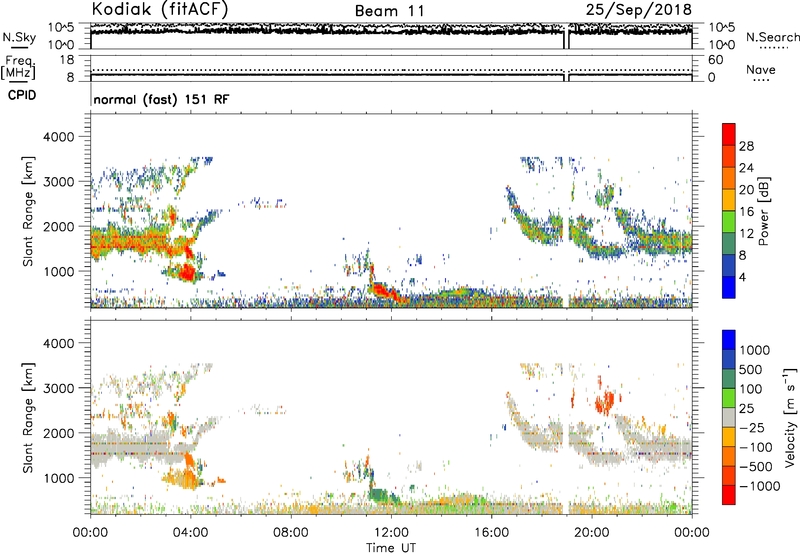Click the left '10^5' noise axis tick

coord(61,27)
